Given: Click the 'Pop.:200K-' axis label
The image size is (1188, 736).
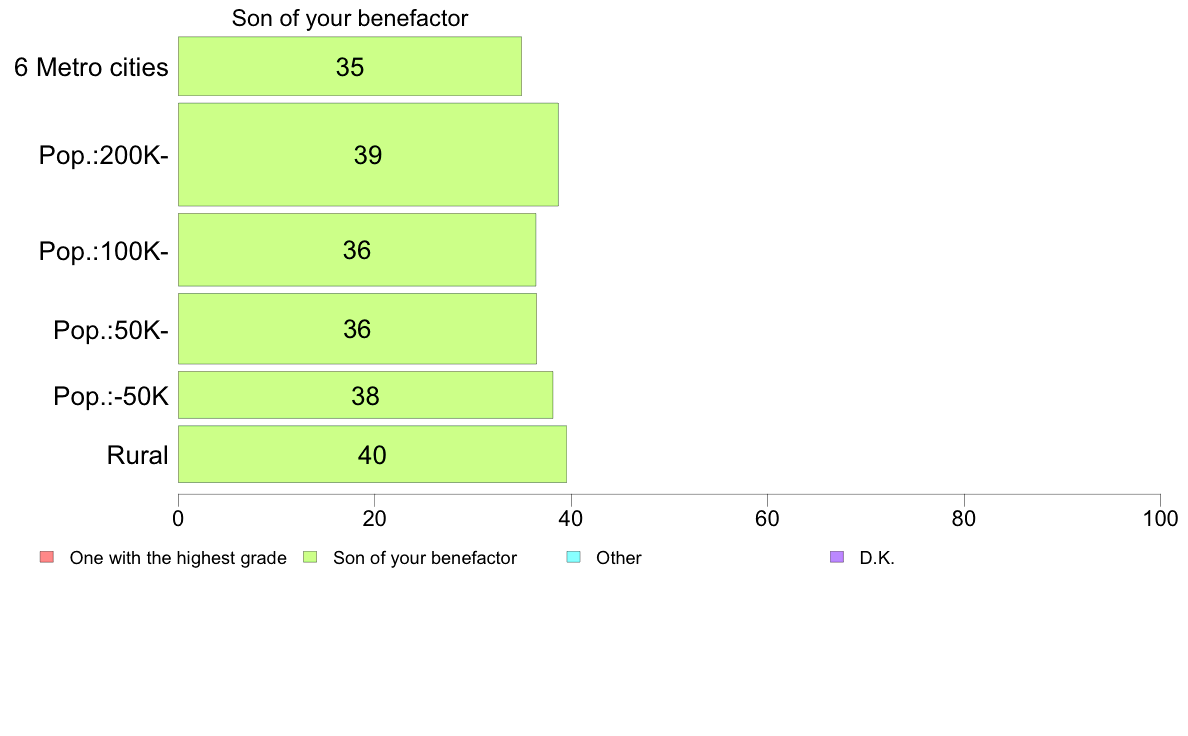Looking at the screenshot, I should [x=104, y=155].
